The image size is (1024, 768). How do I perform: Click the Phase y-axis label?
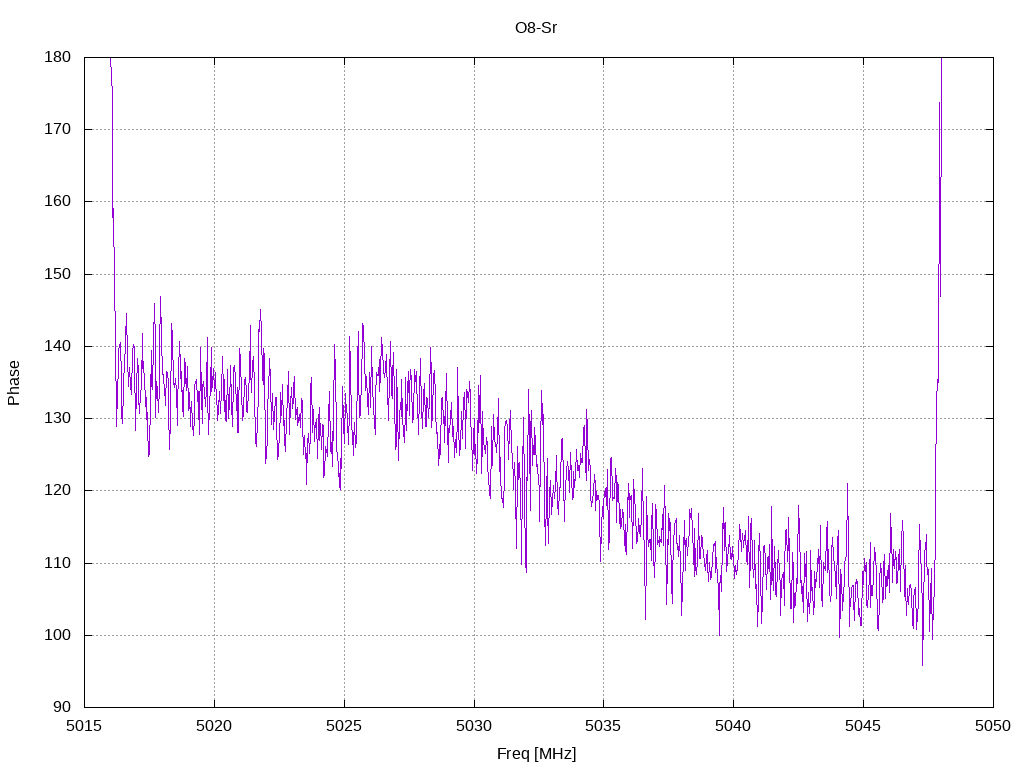point(14,383)
